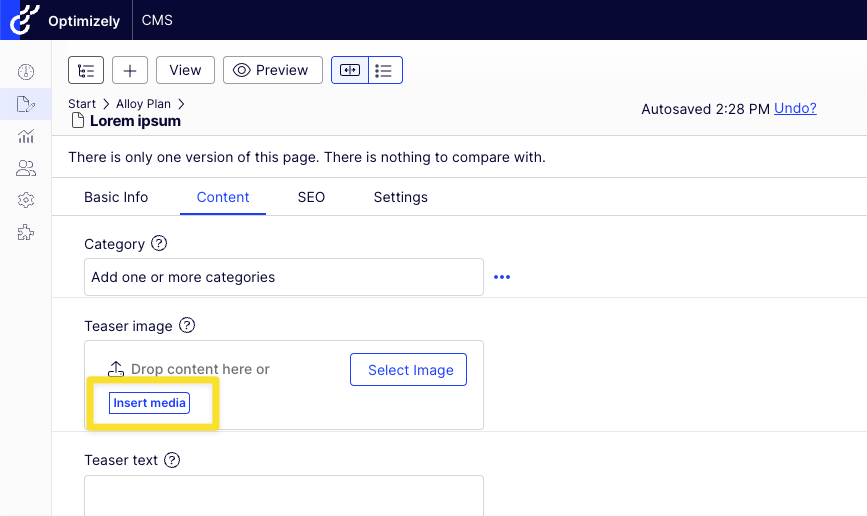
Task: Click the Select Image button
Action: pos(409,369)
